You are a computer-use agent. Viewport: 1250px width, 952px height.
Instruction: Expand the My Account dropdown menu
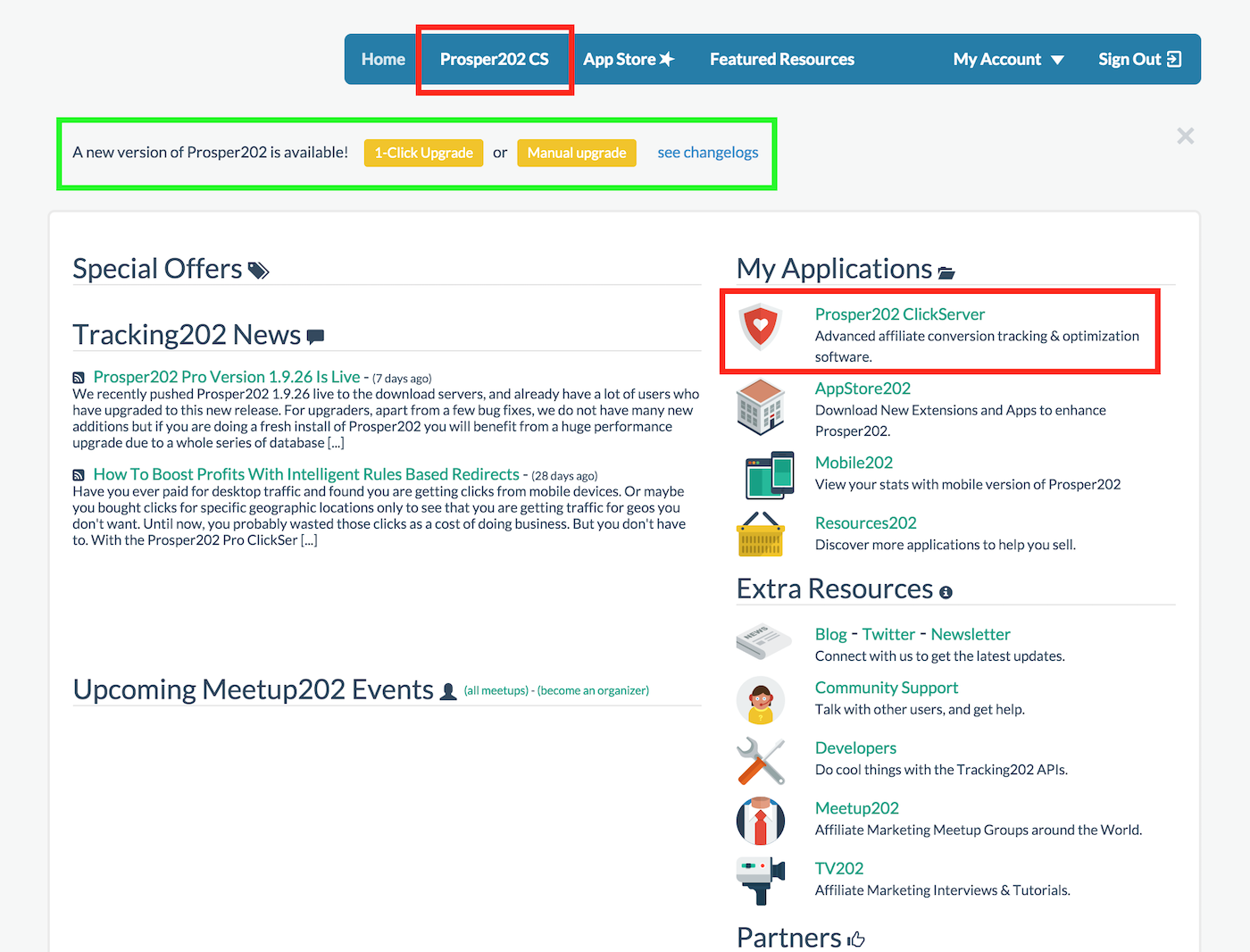[x=1008, y=60]
